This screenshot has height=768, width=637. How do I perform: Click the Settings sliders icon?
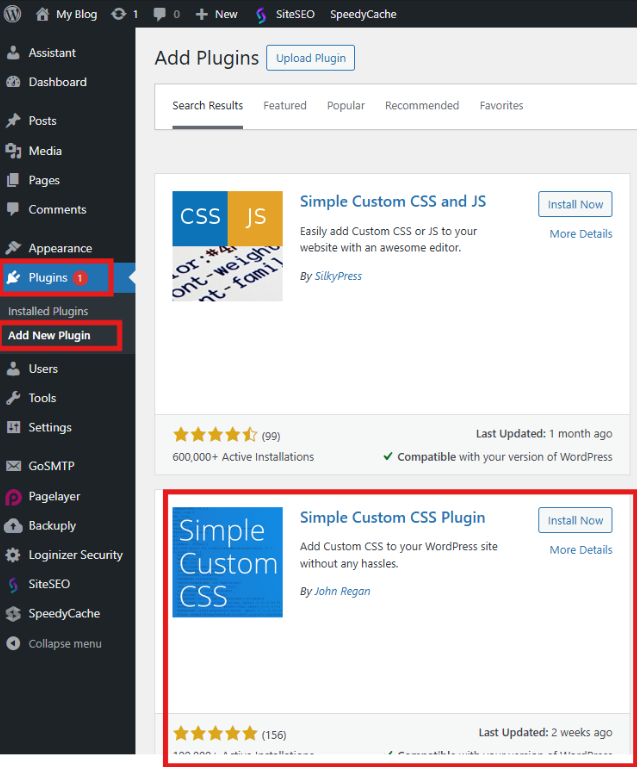tap(13, 427)
